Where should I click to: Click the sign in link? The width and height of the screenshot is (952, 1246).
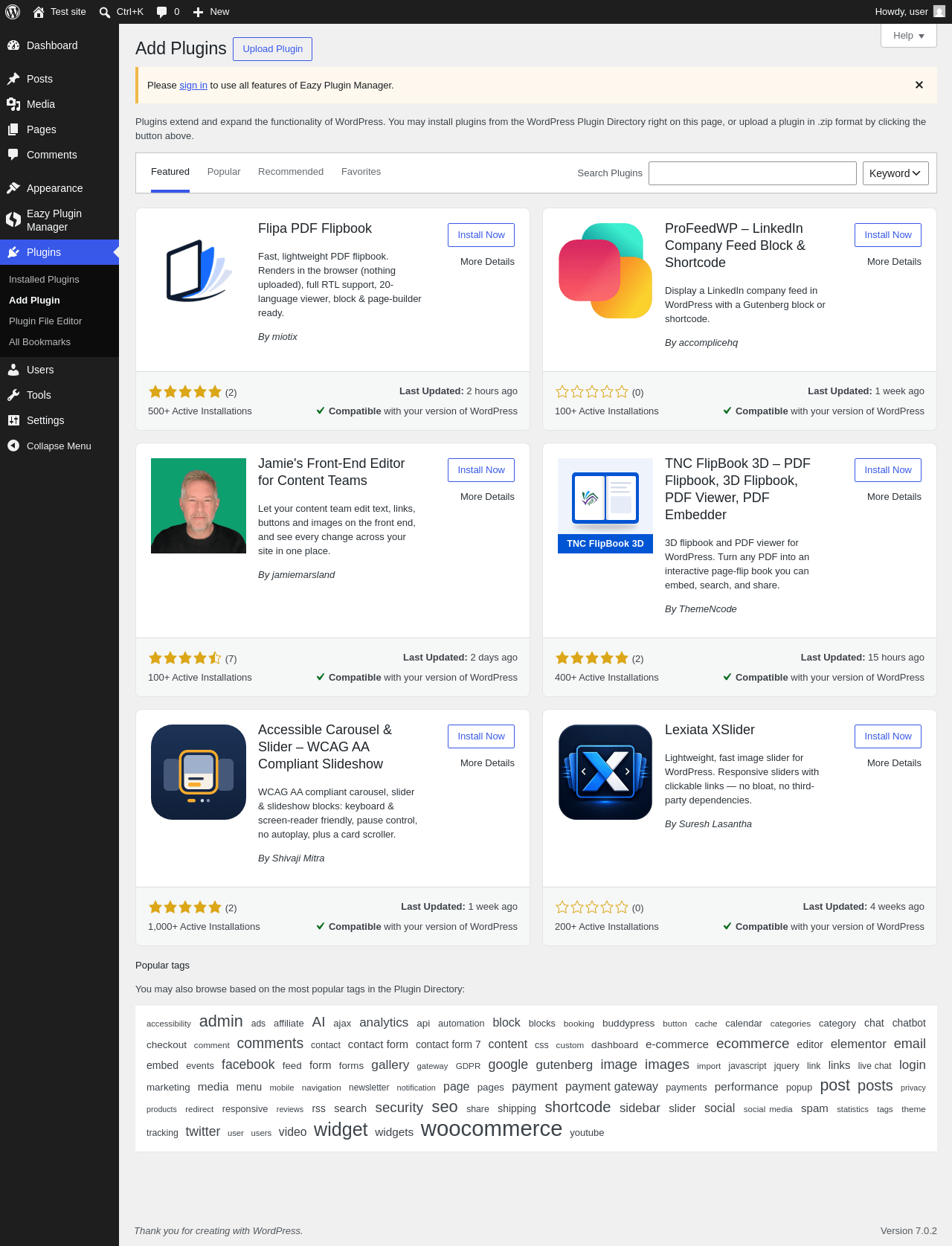coord(193,86)
